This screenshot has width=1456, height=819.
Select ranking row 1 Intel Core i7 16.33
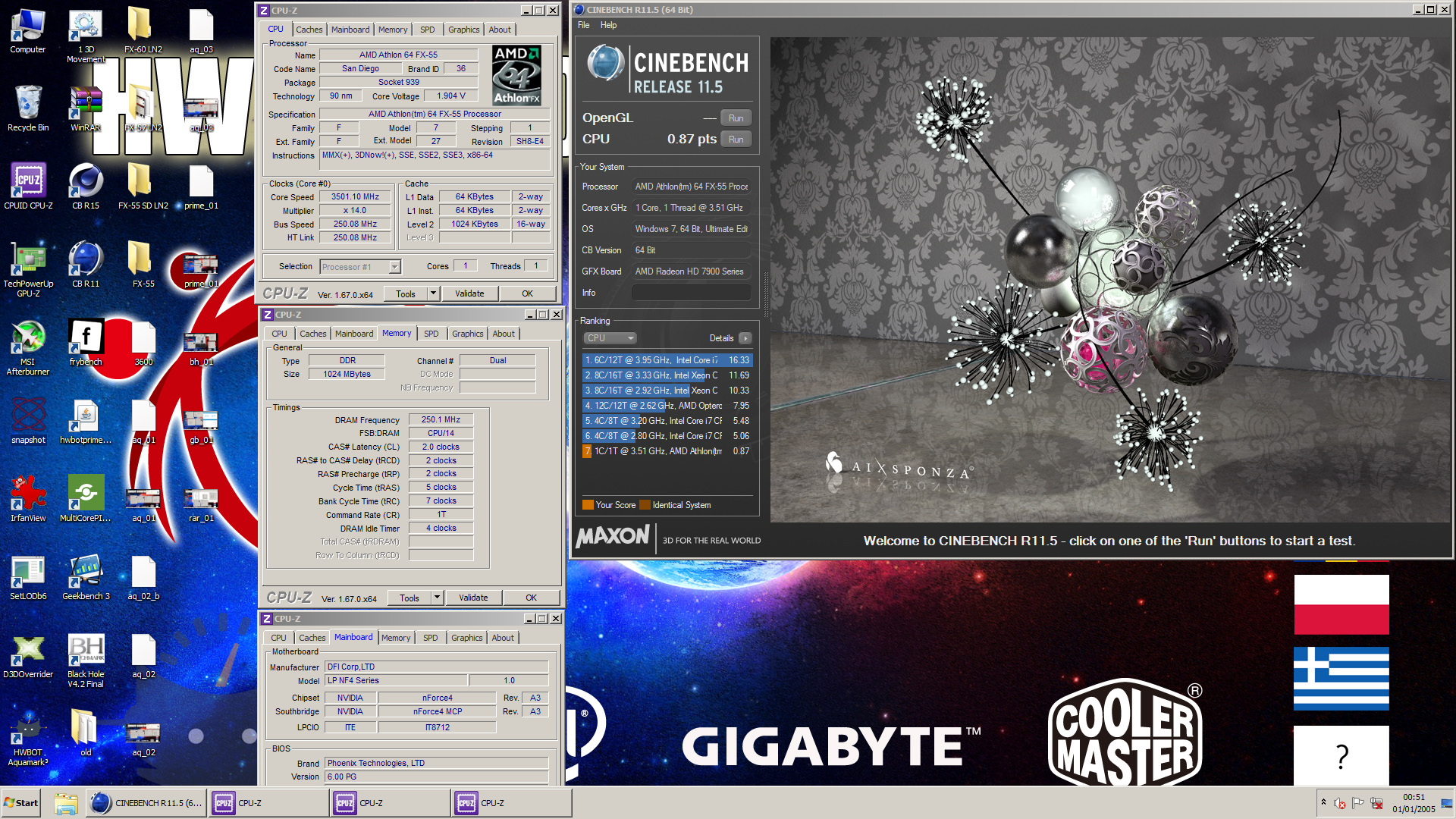[667, 360]
